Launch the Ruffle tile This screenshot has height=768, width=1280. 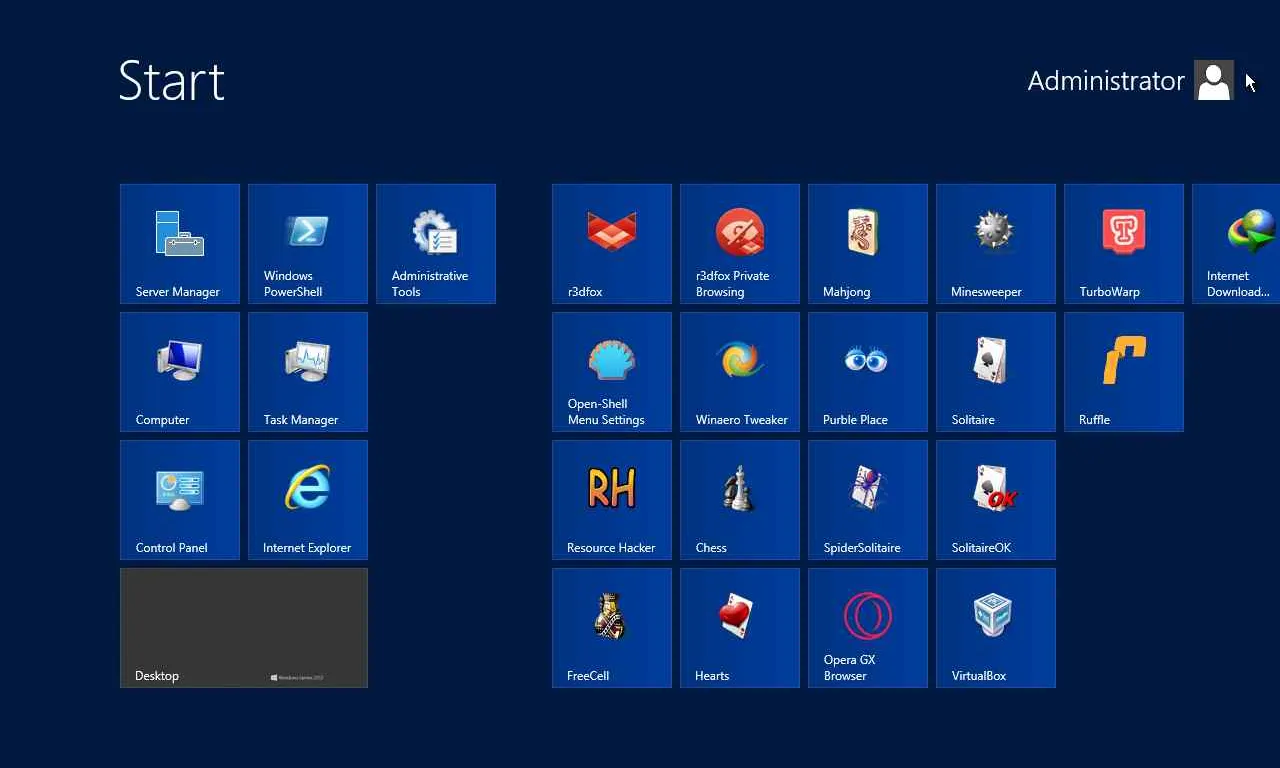[1124, 372]
